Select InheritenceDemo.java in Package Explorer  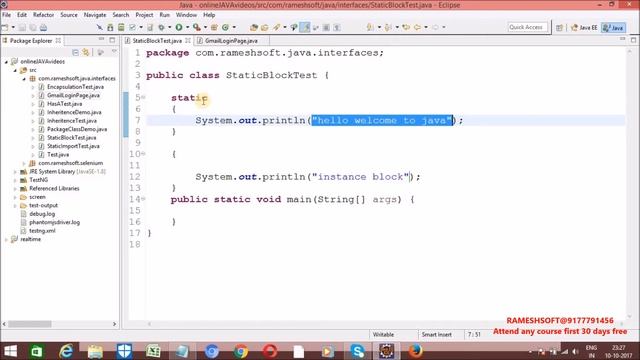74,112
